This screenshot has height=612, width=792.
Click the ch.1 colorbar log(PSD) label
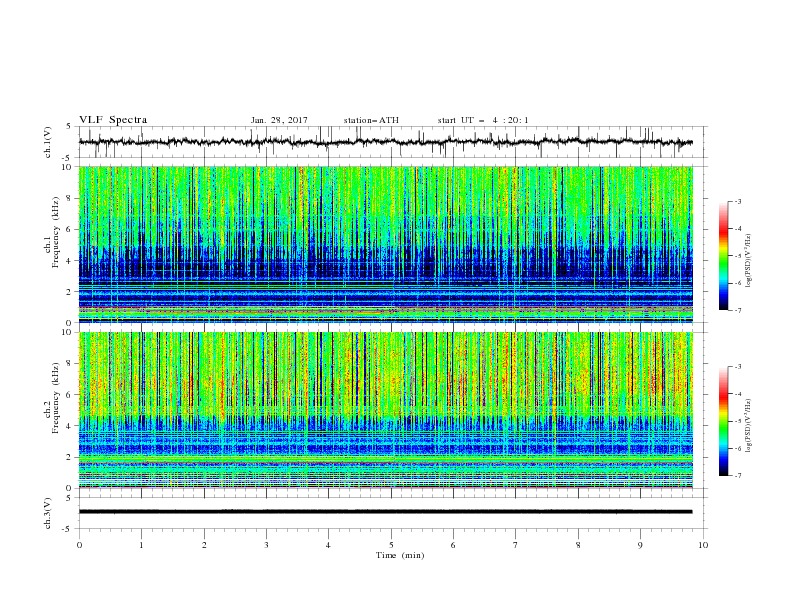pyautogui.click(x=748, y=261)
